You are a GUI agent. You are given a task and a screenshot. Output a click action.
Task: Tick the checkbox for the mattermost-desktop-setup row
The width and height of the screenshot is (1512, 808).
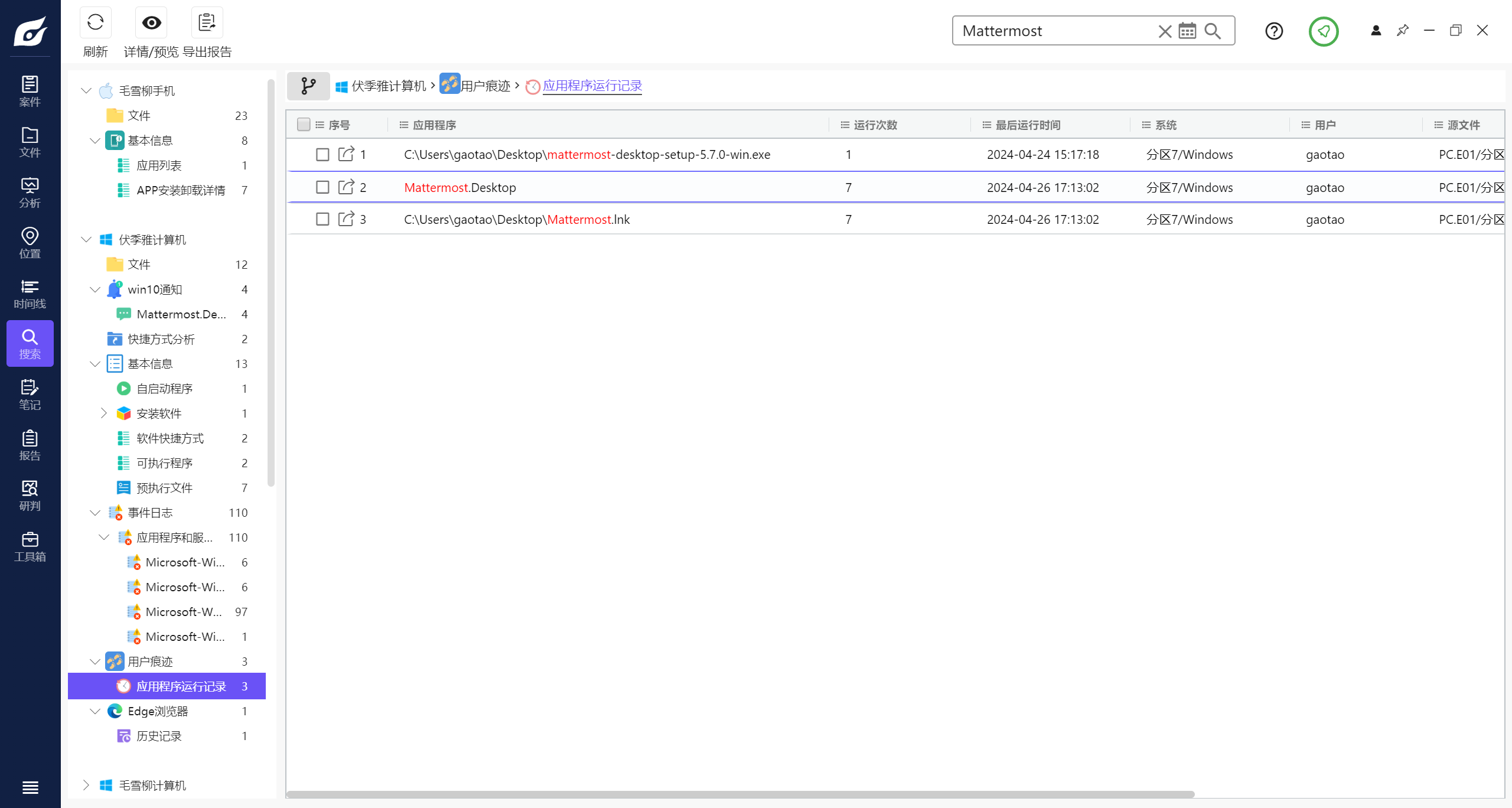322,155
